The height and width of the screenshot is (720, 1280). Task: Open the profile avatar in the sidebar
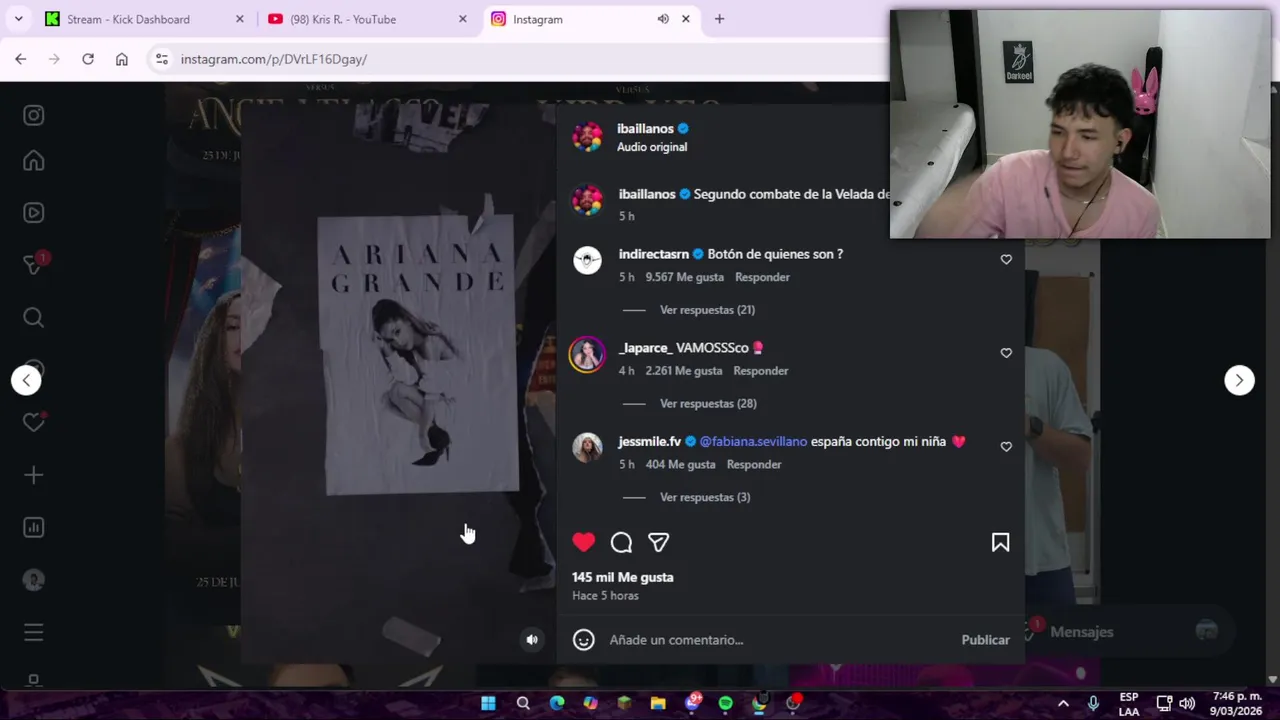pyautogui.click(x=34, y=580)
